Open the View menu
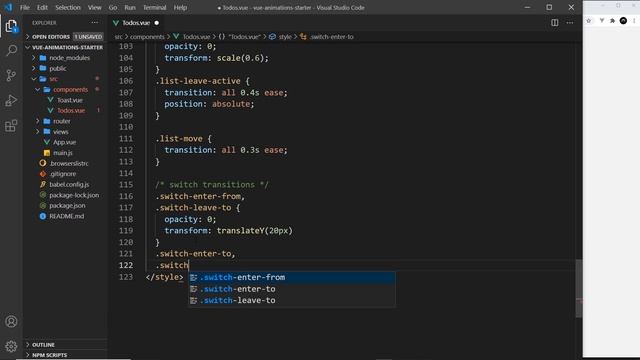This screenshot has height=360, width=640. click(94, 7)
